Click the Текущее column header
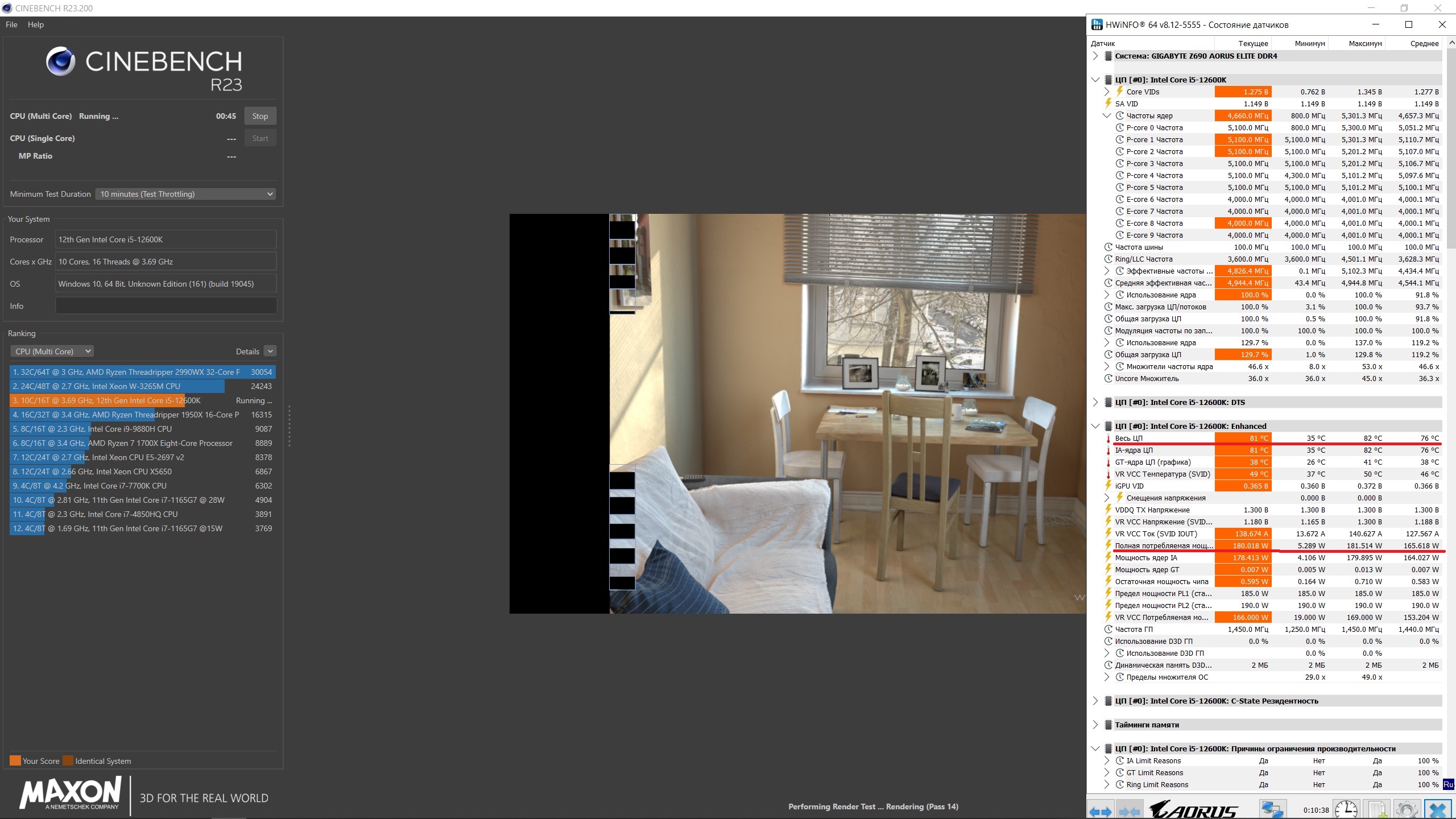The height and width of the screenshot is (819, 1456). pyautogui.click(x=1243, y=43)
